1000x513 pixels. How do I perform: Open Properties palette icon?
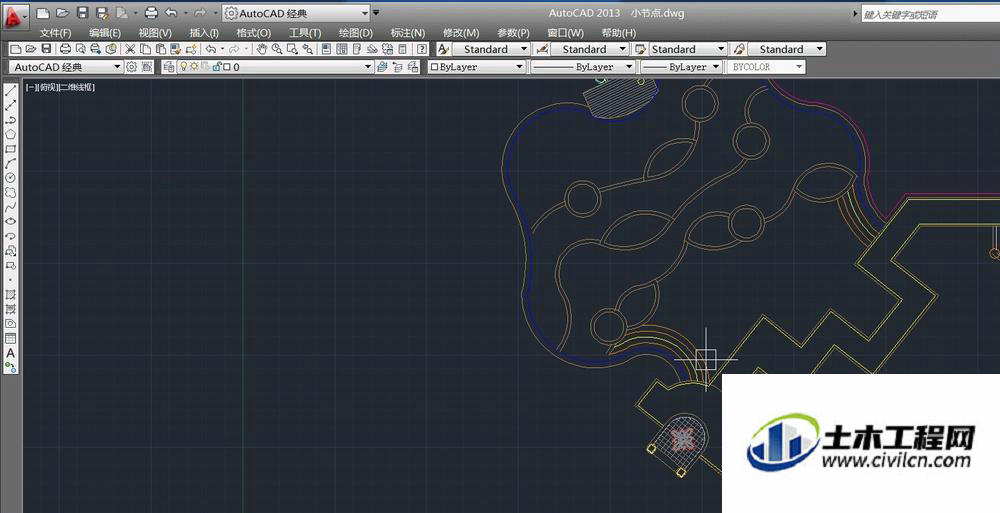pyautogui.click(x=326, y=49)
